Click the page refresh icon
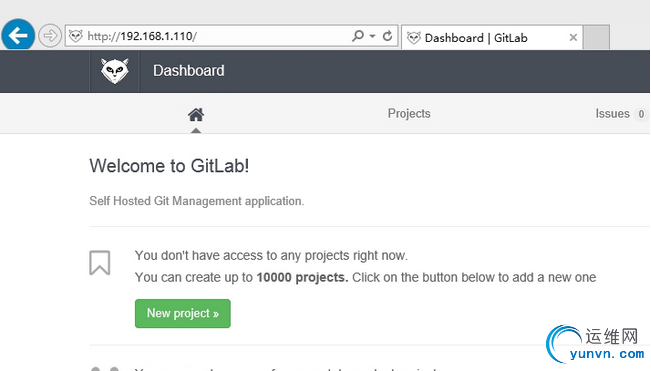Image resolution: width=651 pixels, height=371 pixels. click(x=387, y=36)
